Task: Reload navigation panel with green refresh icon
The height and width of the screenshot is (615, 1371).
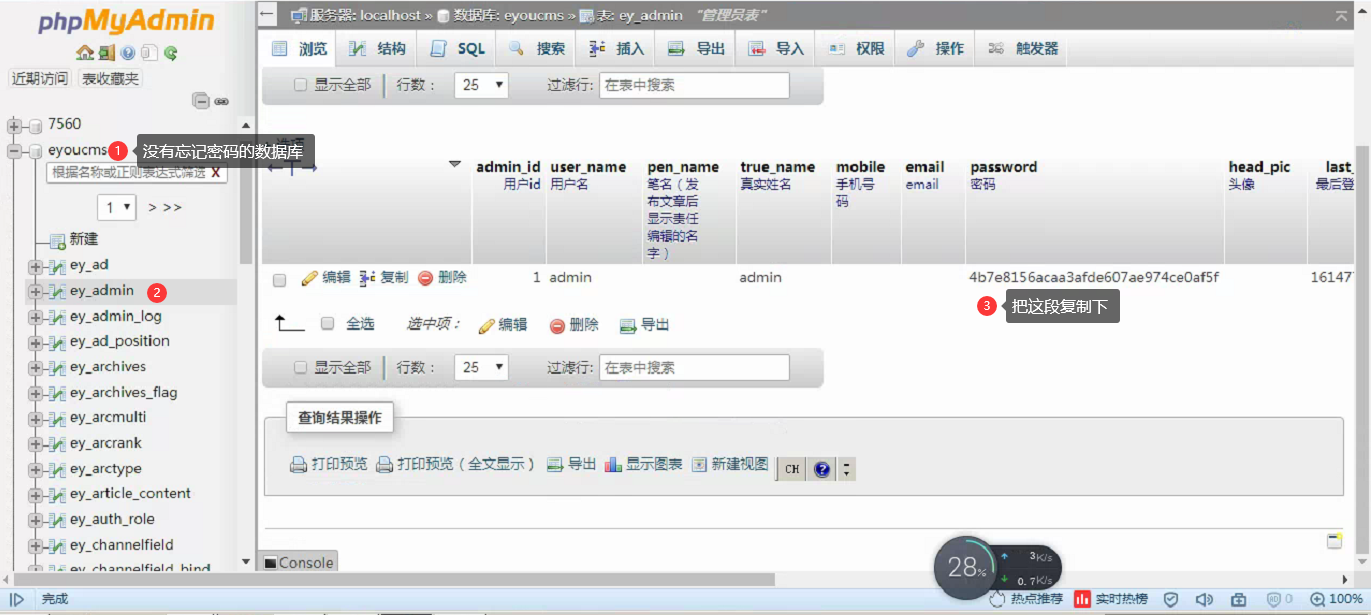Action: (170, 53)
